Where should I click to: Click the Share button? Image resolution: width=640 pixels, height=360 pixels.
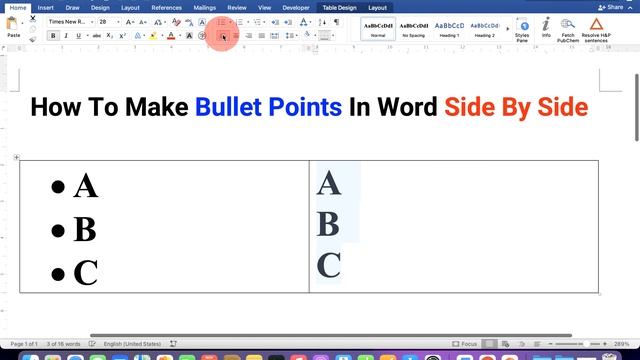point(611,7)
